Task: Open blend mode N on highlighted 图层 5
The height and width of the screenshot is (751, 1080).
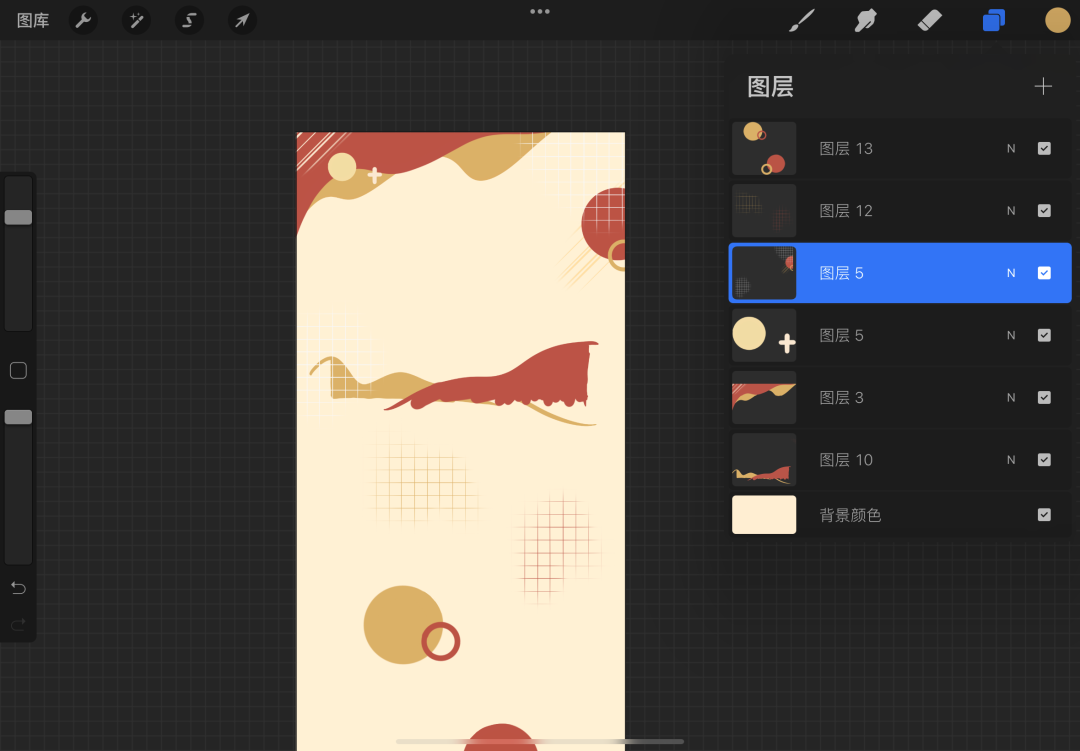Action: tap(1011, 273)
